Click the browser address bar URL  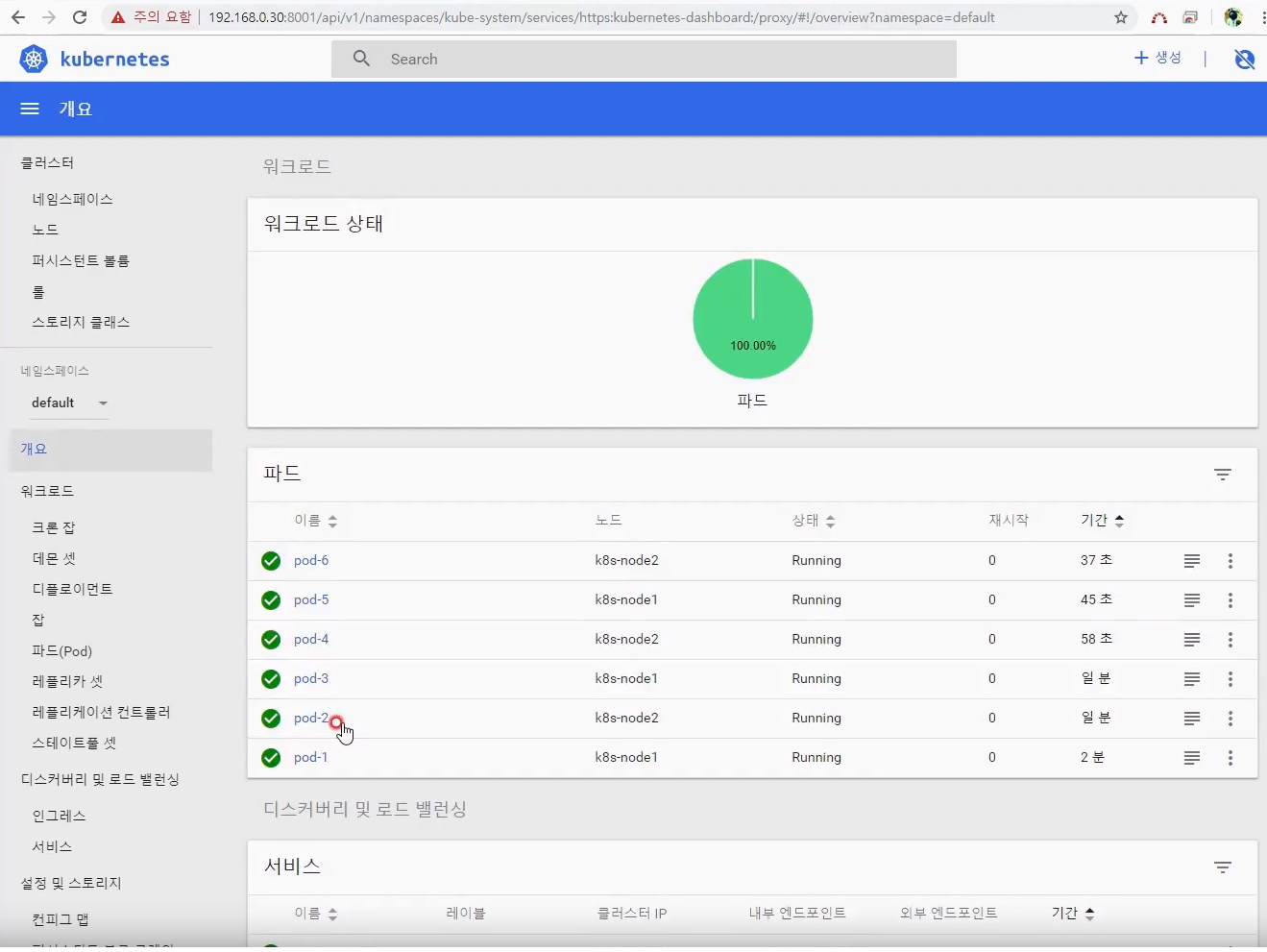click(601, 17)
